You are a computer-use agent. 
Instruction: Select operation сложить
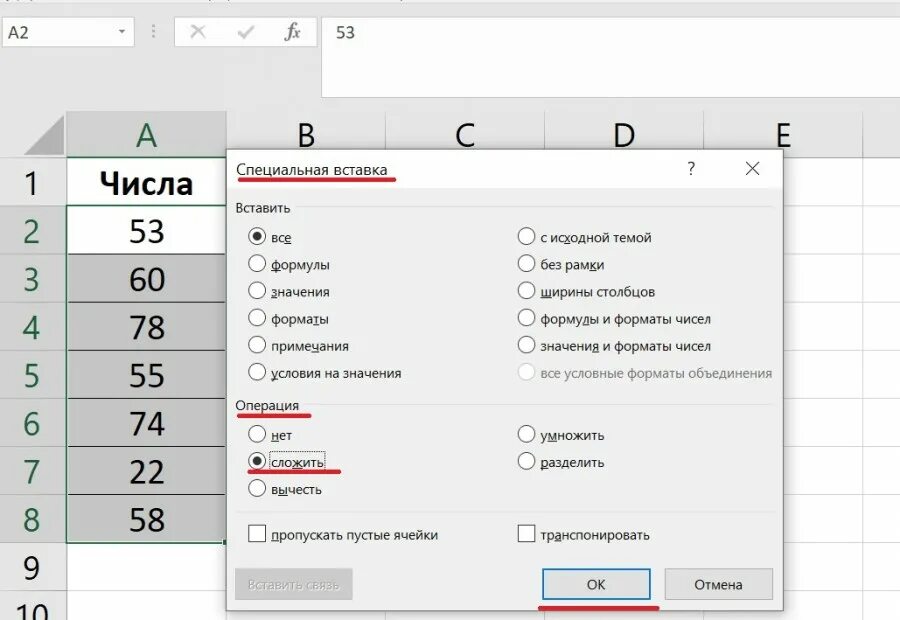[287, 462]
